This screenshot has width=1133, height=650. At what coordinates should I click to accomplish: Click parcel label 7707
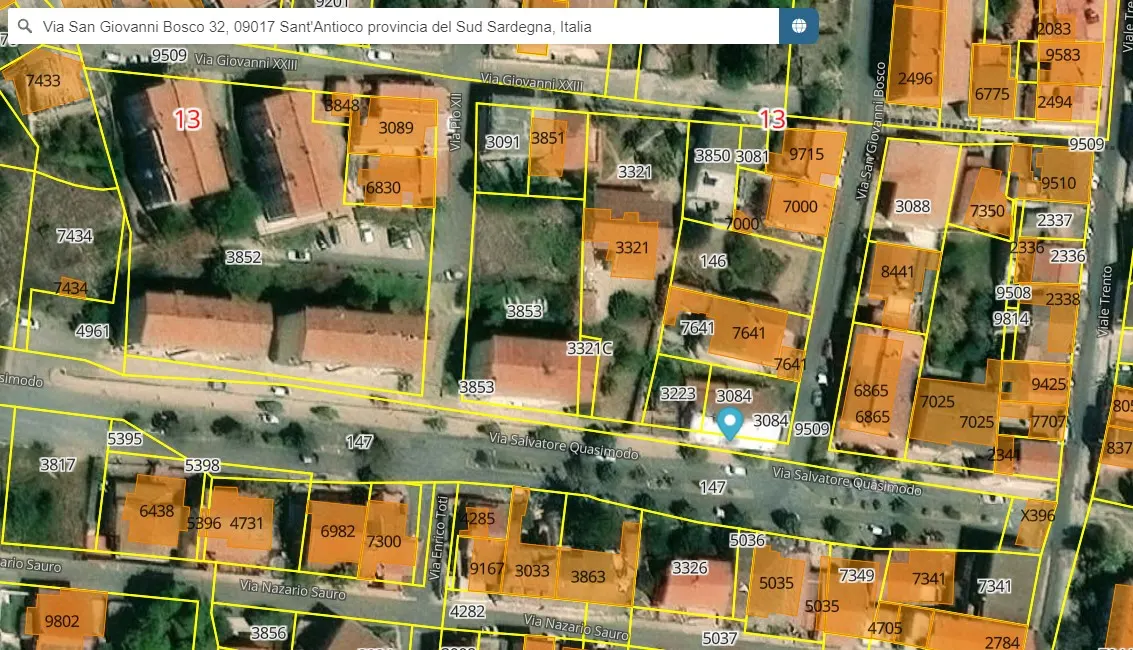1048,422
